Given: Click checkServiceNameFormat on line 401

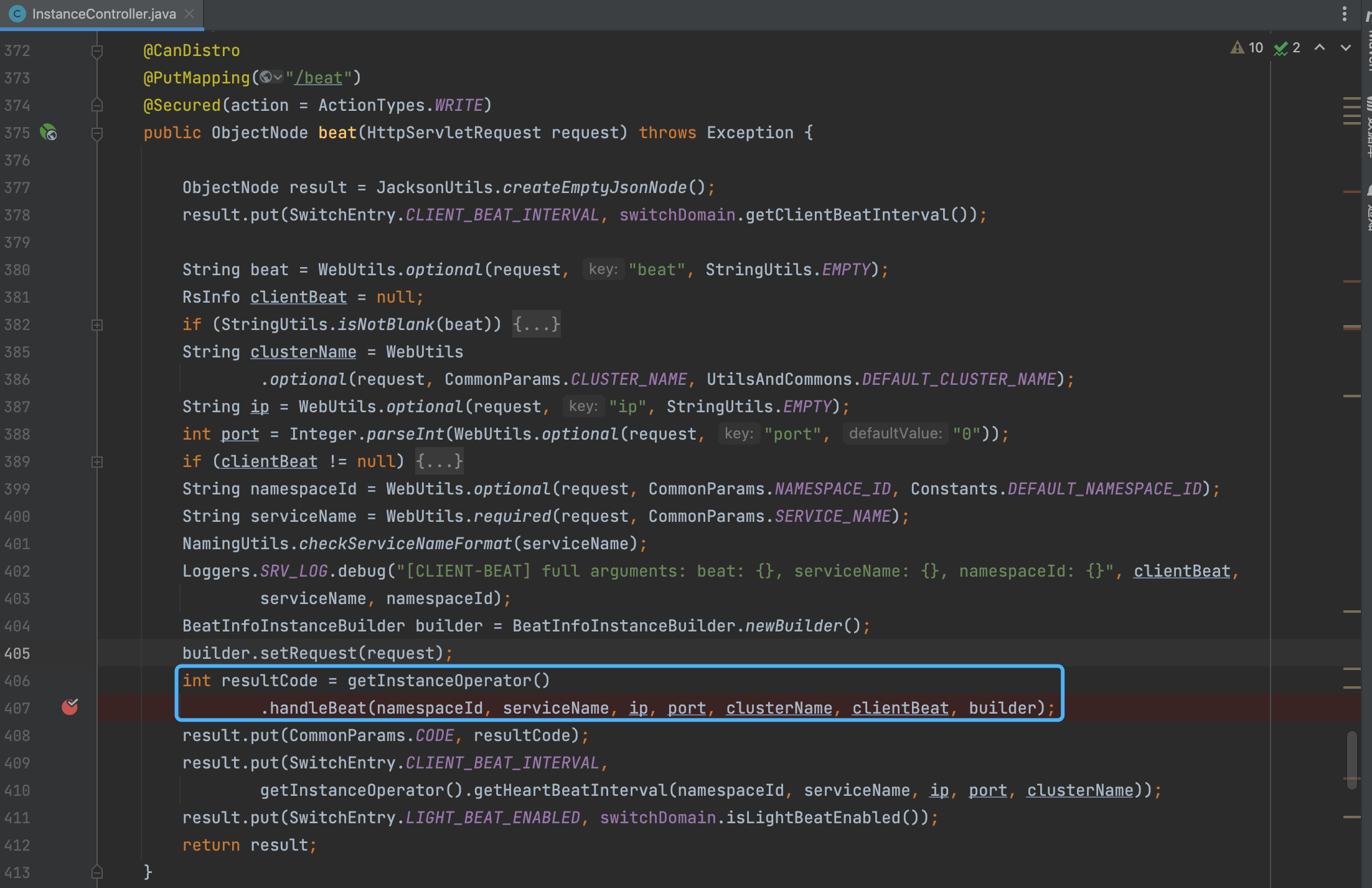Looking at the screenshot, I should coord(405,544).
